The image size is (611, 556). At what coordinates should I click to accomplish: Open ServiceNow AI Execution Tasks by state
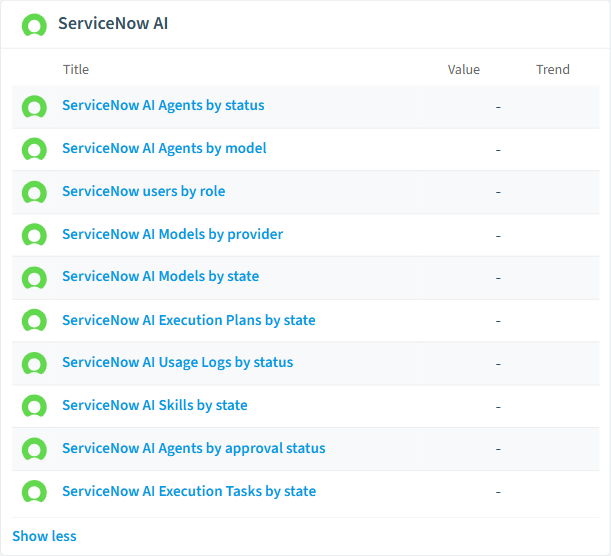tap(189, 491)
